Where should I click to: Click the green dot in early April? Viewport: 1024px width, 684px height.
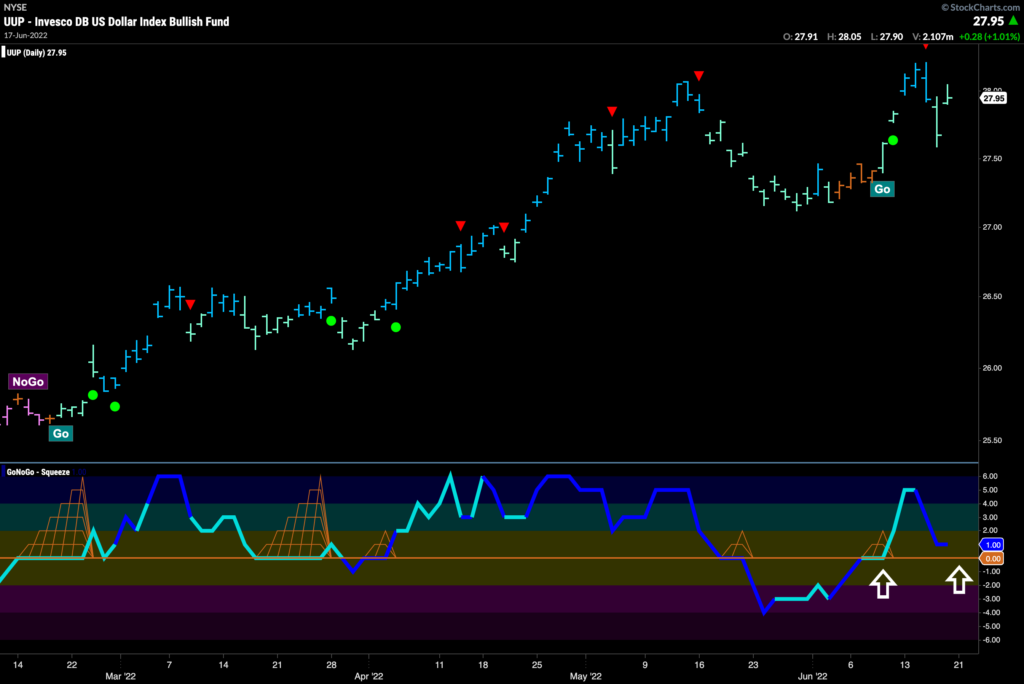(396, 327)
